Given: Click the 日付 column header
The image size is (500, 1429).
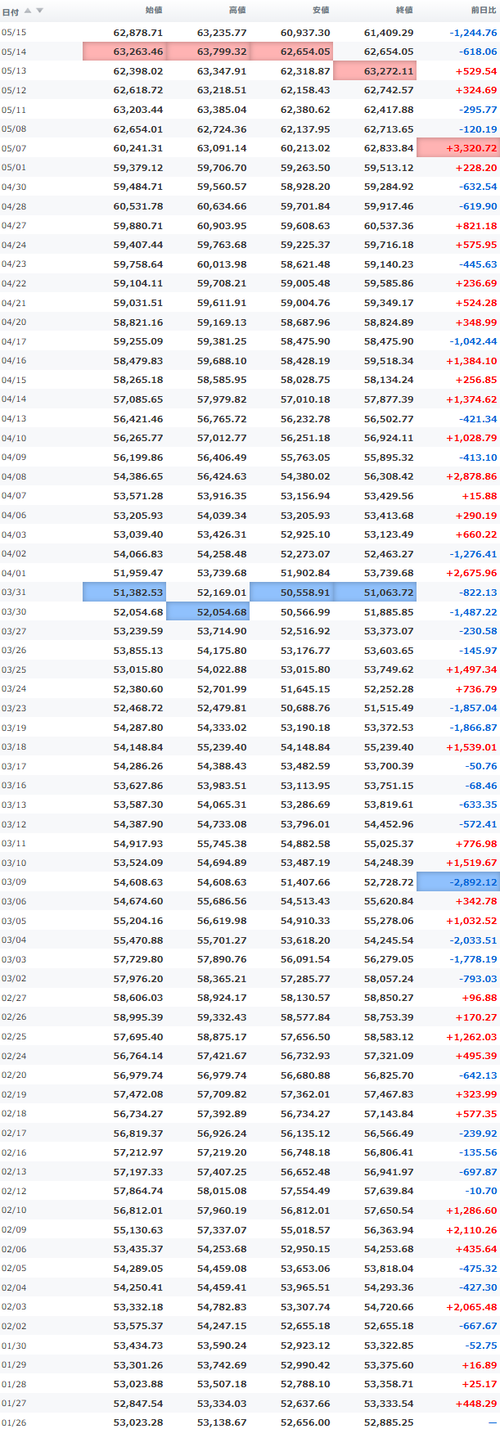Looking at the screenshot, I should 11,11.
